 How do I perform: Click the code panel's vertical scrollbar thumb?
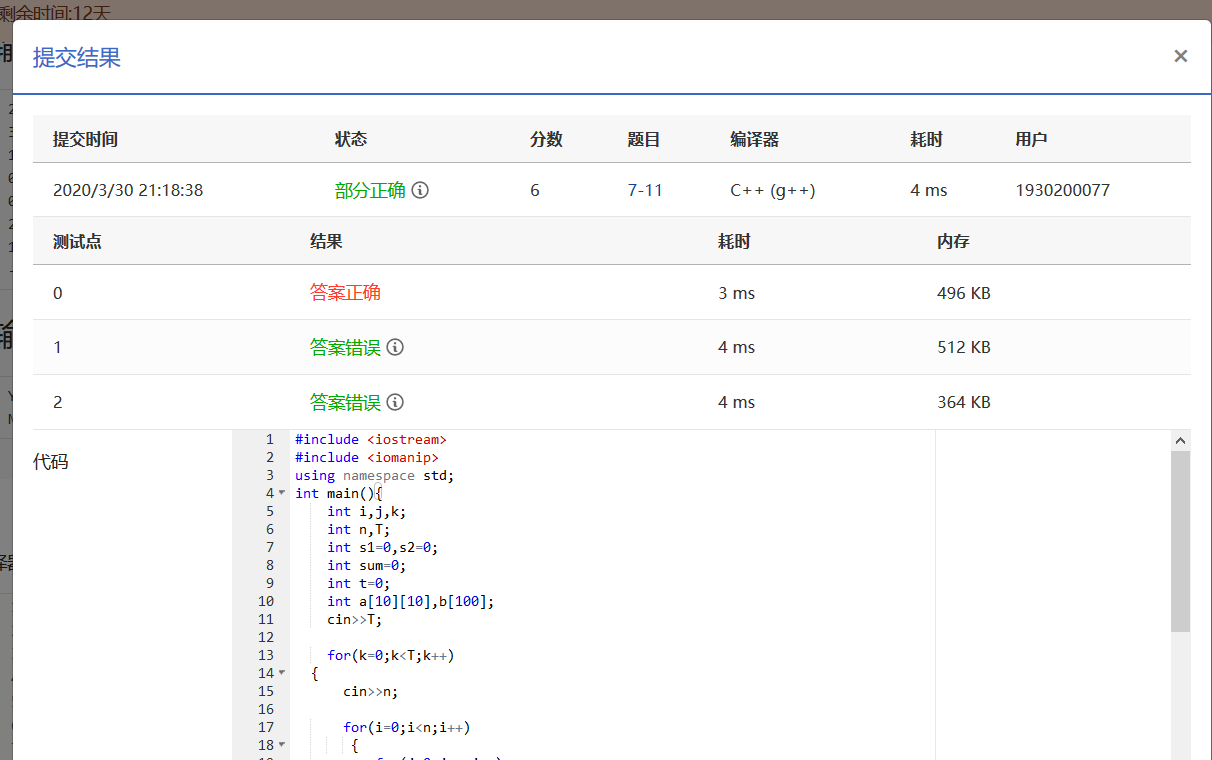(x=1180, y=541)
